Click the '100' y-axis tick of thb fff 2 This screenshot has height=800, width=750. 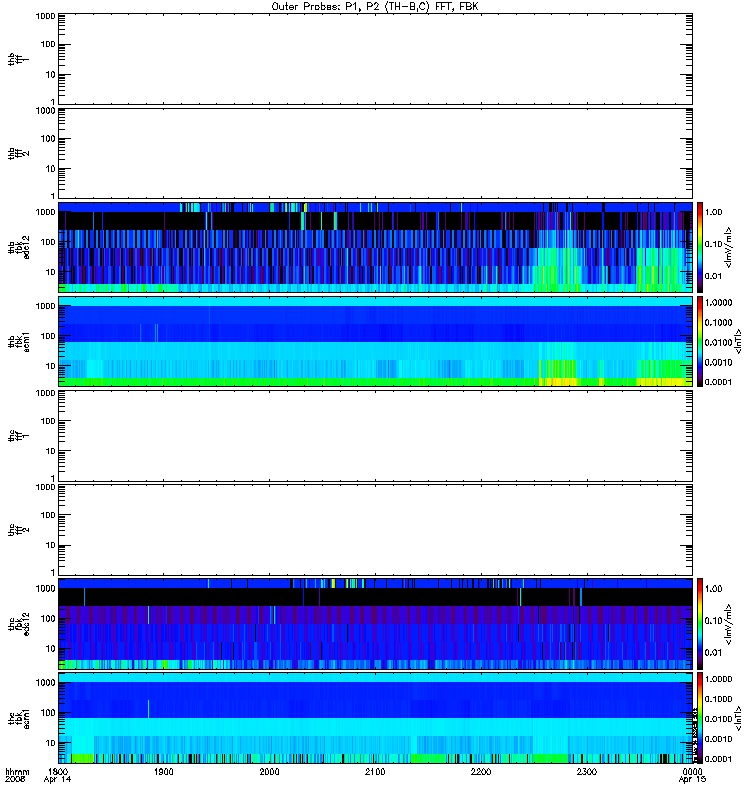[48, 138]
